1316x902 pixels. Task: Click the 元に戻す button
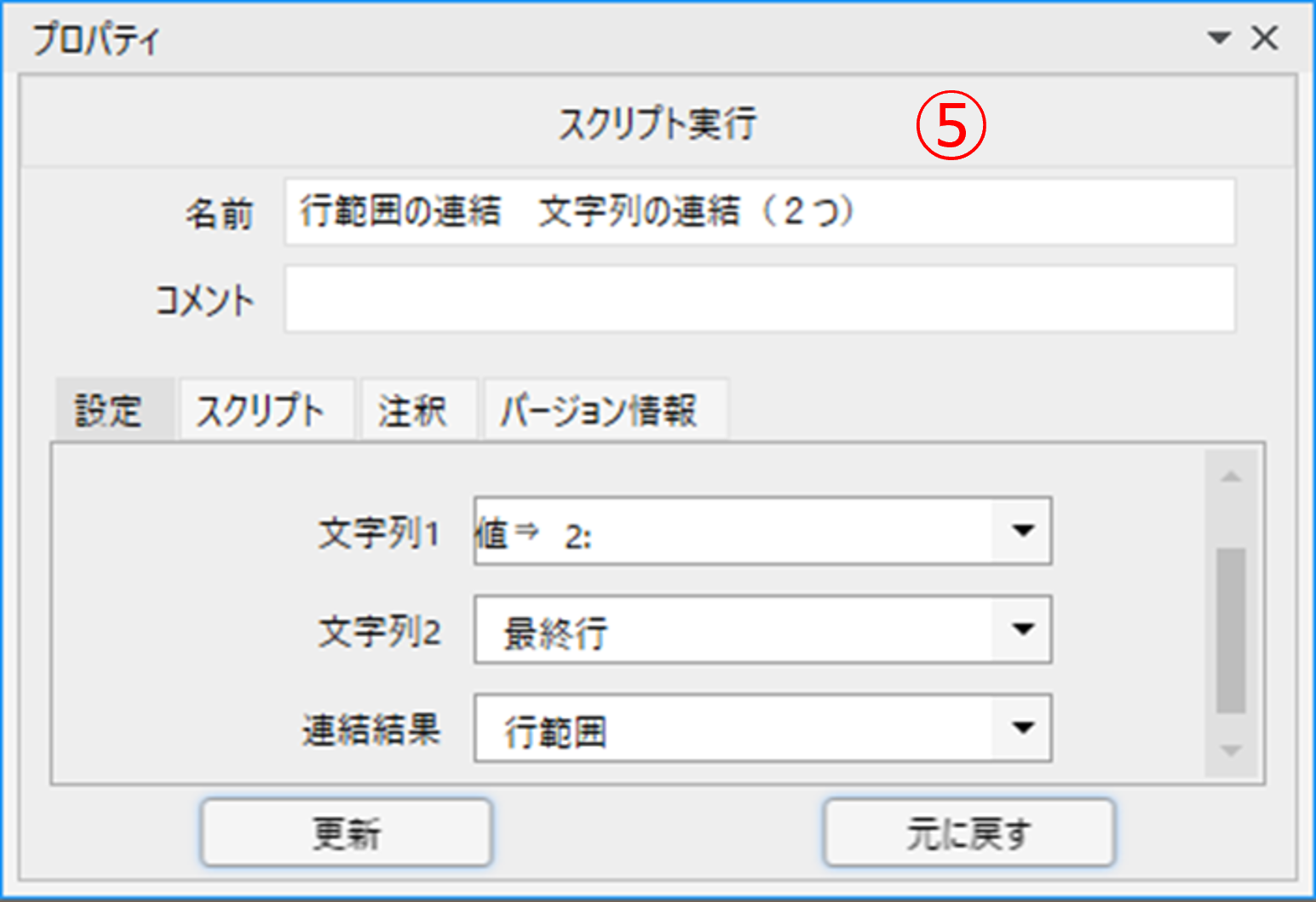click(968, 833)
